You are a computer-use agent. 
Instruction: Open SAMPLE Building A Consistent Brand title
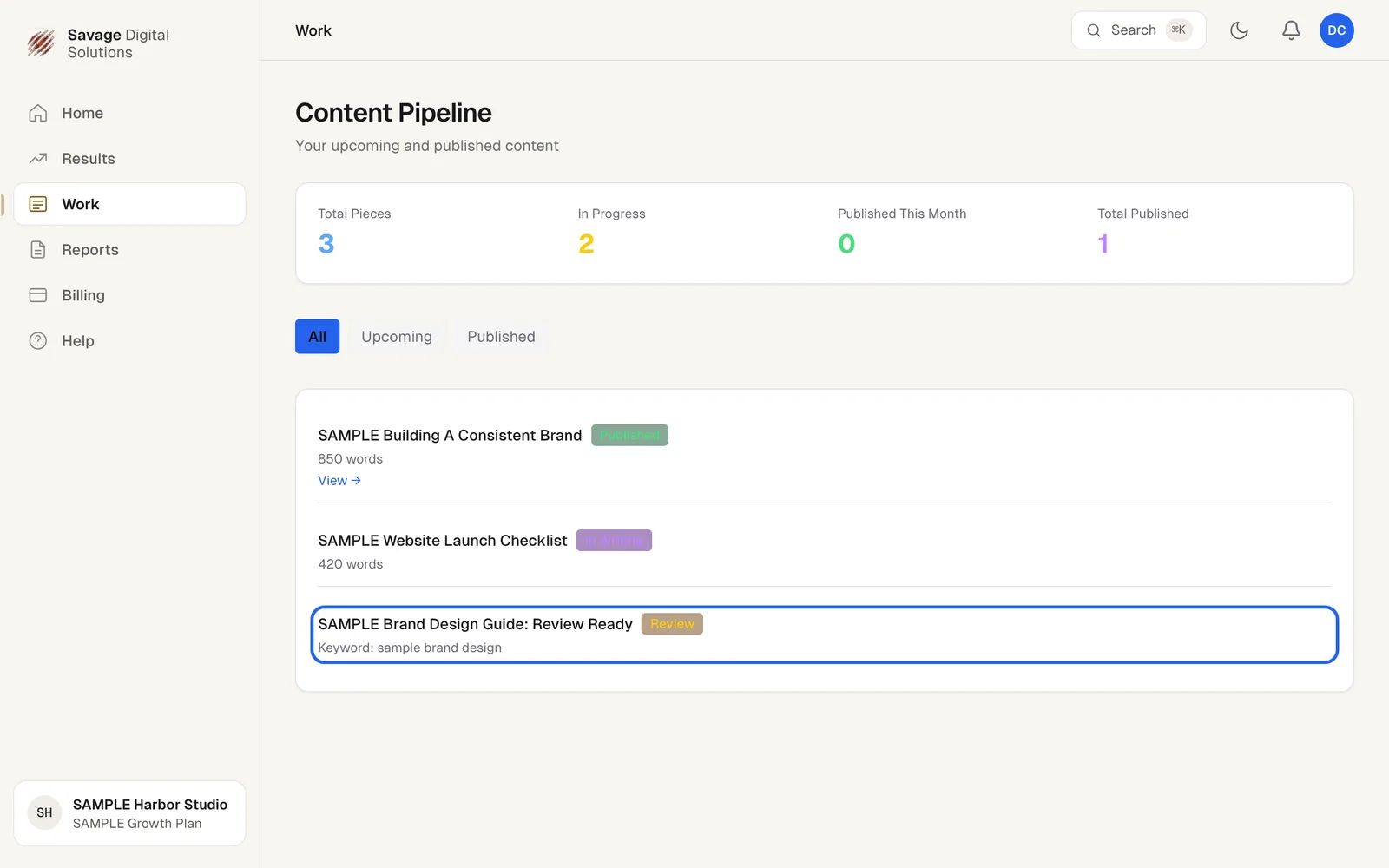(450, 436)
